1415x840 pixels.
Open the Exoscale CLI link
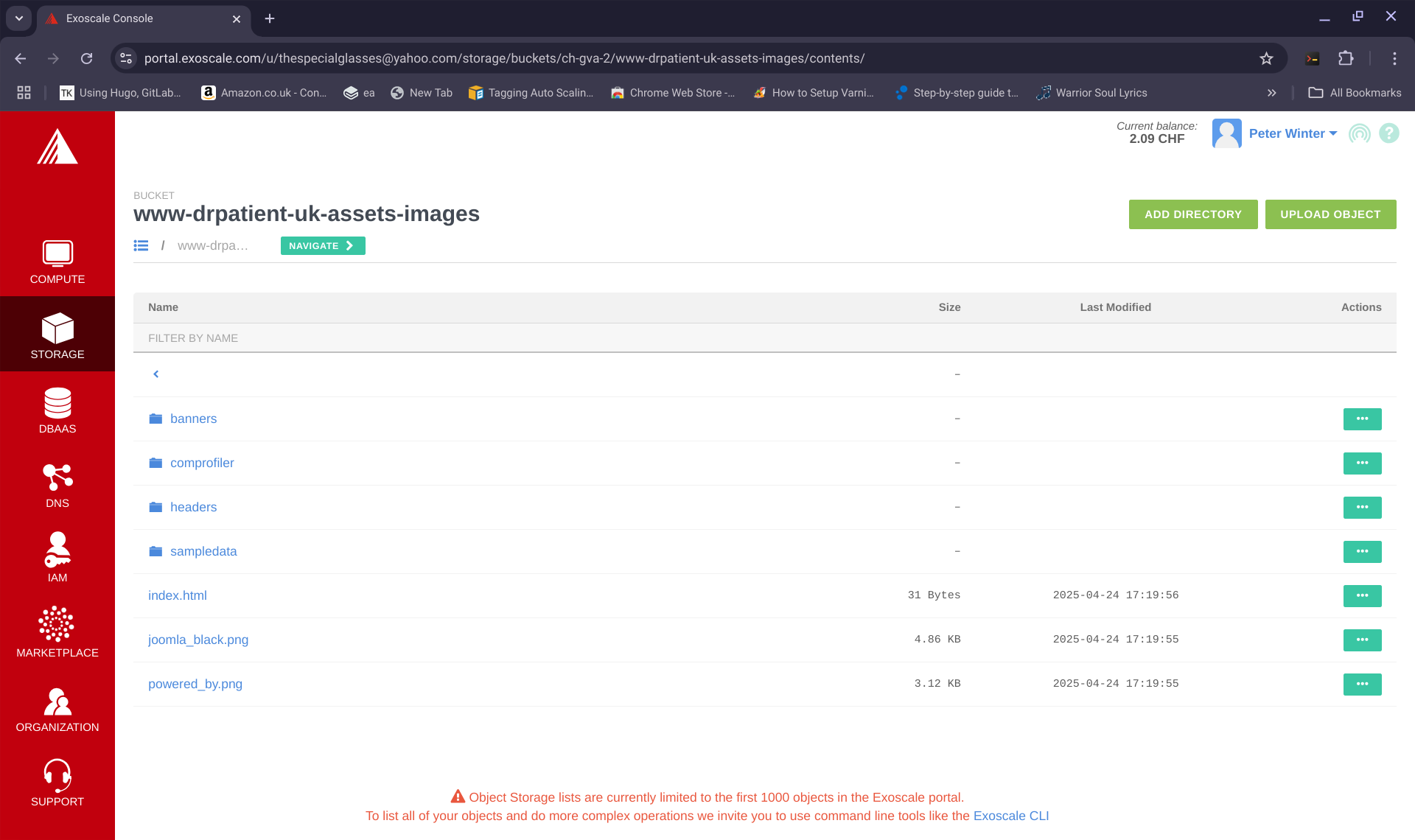[x=1010, y=816]
